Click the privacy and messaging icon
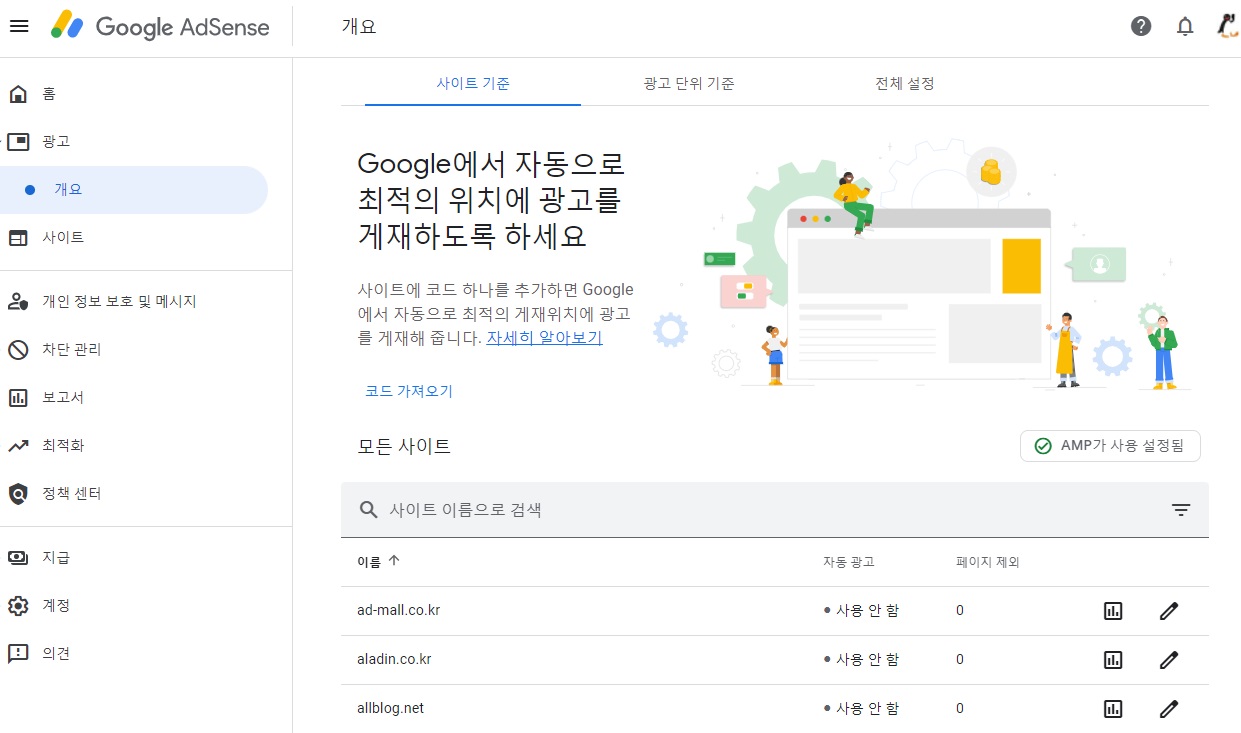The width and height of the screenshot is (1241, 733). pos(18,302)
